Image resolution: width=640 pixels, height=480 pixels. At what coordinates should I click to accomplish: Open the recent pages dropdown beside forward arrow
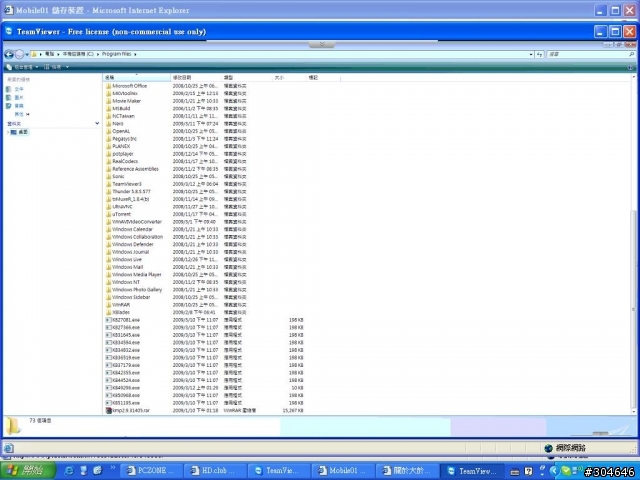27,54
